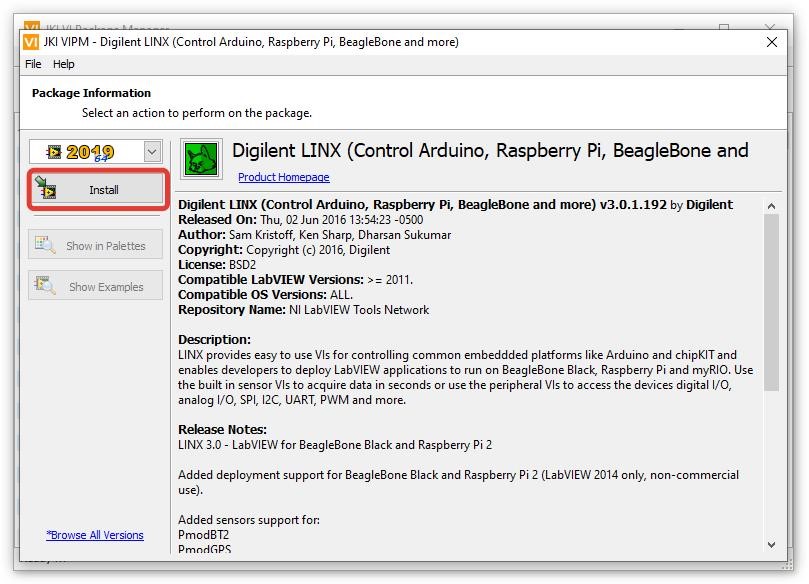This screenshot has height=584, width=809.
Task: Open the Product Homepage link
Action: pos(283,177)
